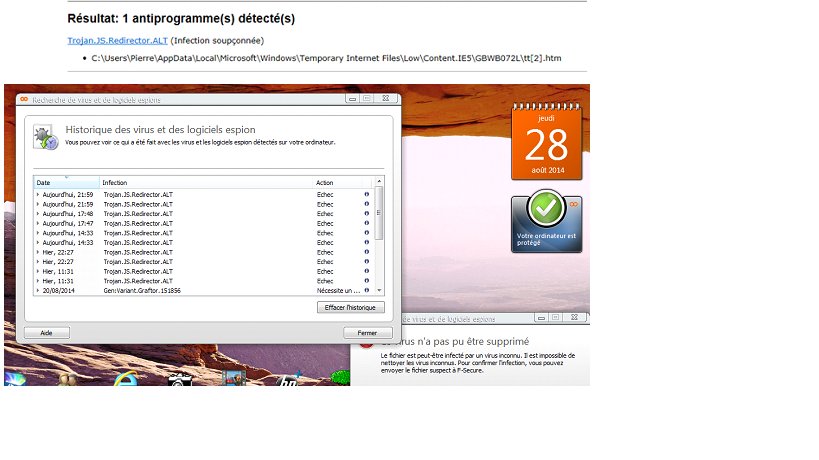The height and width of the screenshot is (460, 819).
Task: Expand the Aujourd'hui, 17:47 row arrow
Action: (x=38, y=223)
